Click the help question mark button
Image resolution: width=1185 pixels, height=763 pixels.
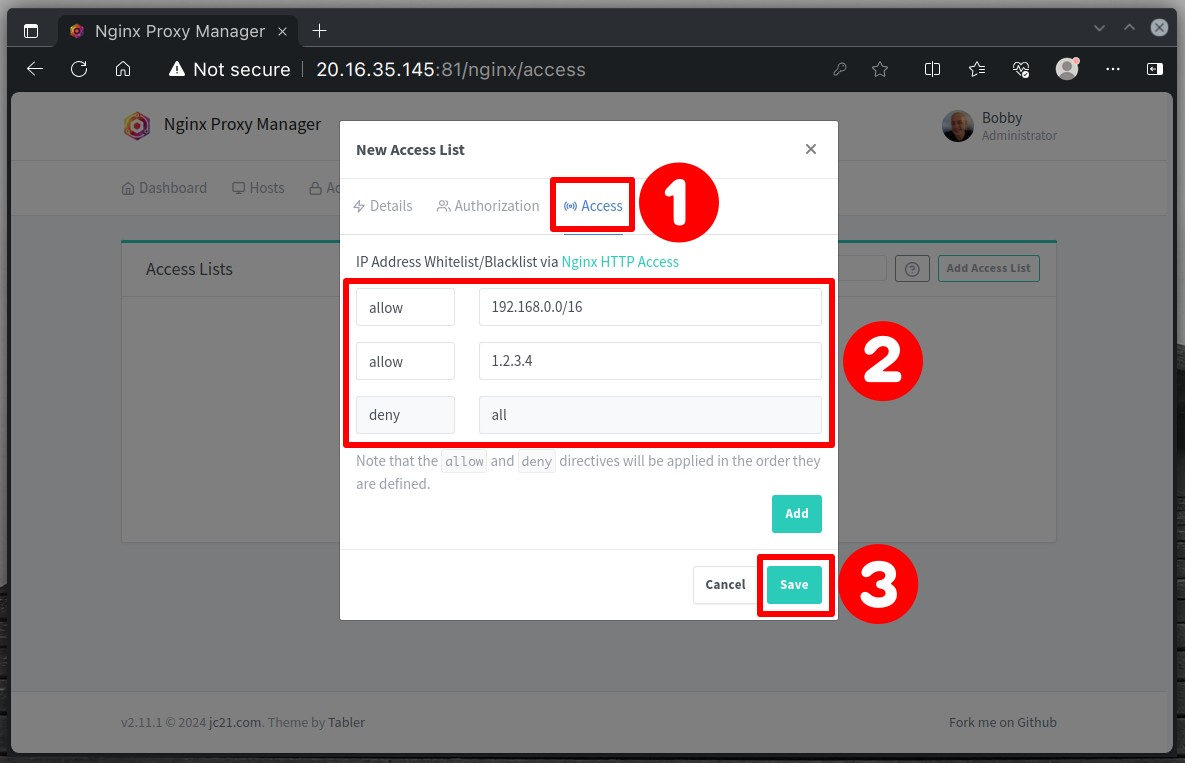pos(912,269)
